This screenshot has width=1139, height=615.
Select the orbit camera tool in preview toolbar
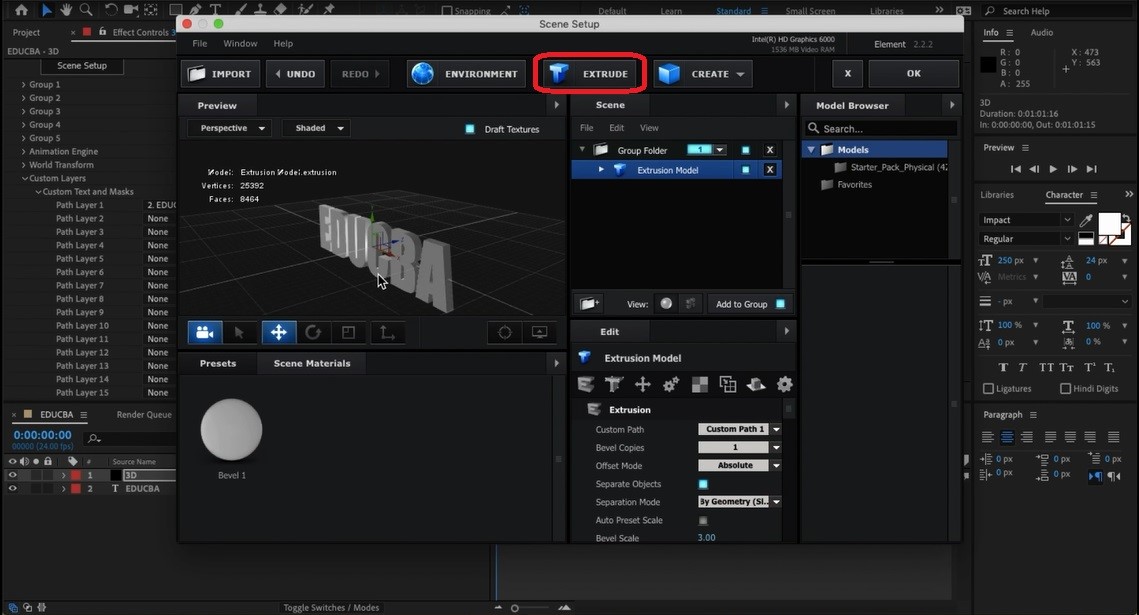tap(204, 331)
